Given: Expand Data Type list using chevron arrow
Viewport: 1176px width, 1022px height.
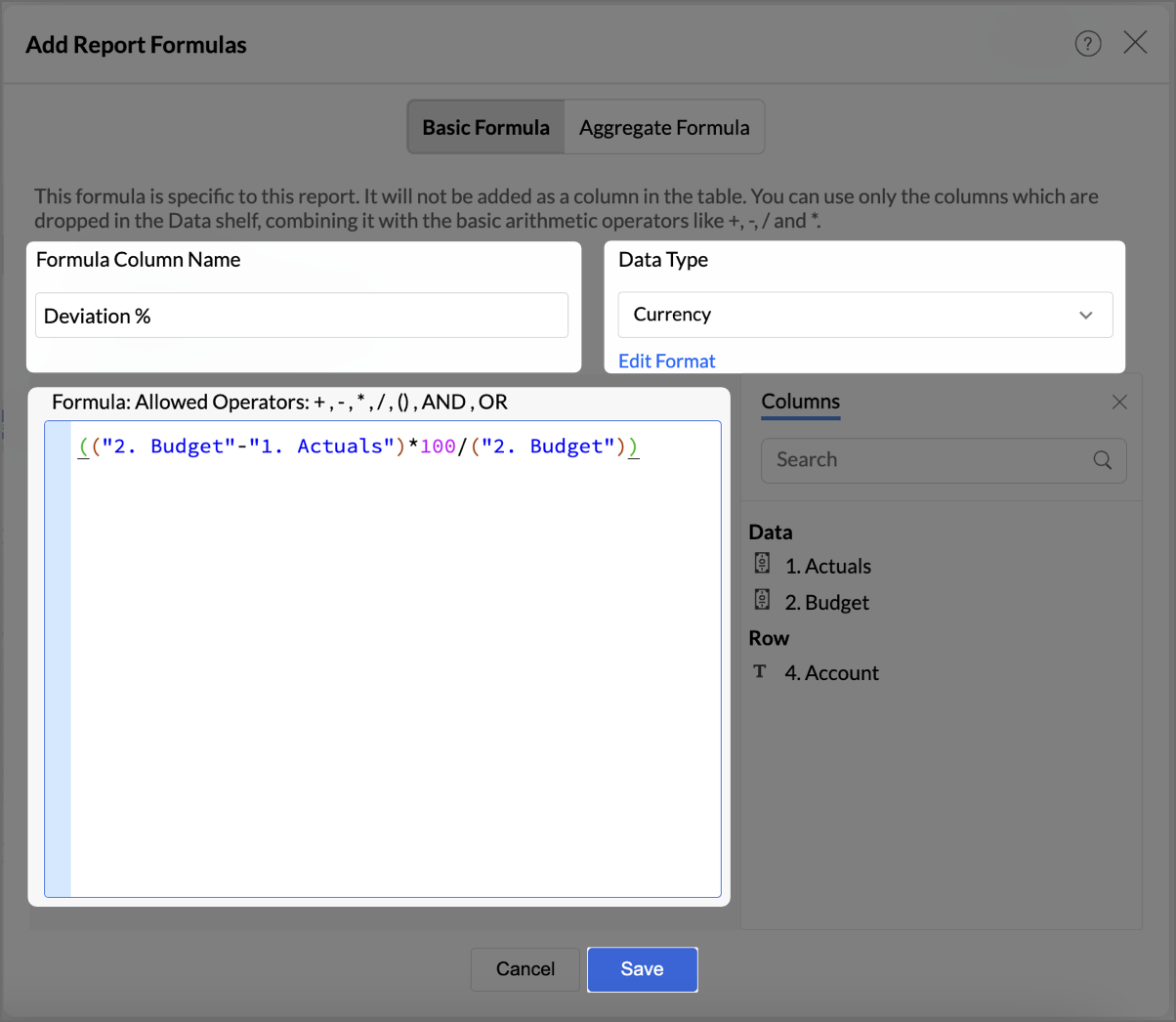Looking at the screenshot, I should tap(1085, 316).
